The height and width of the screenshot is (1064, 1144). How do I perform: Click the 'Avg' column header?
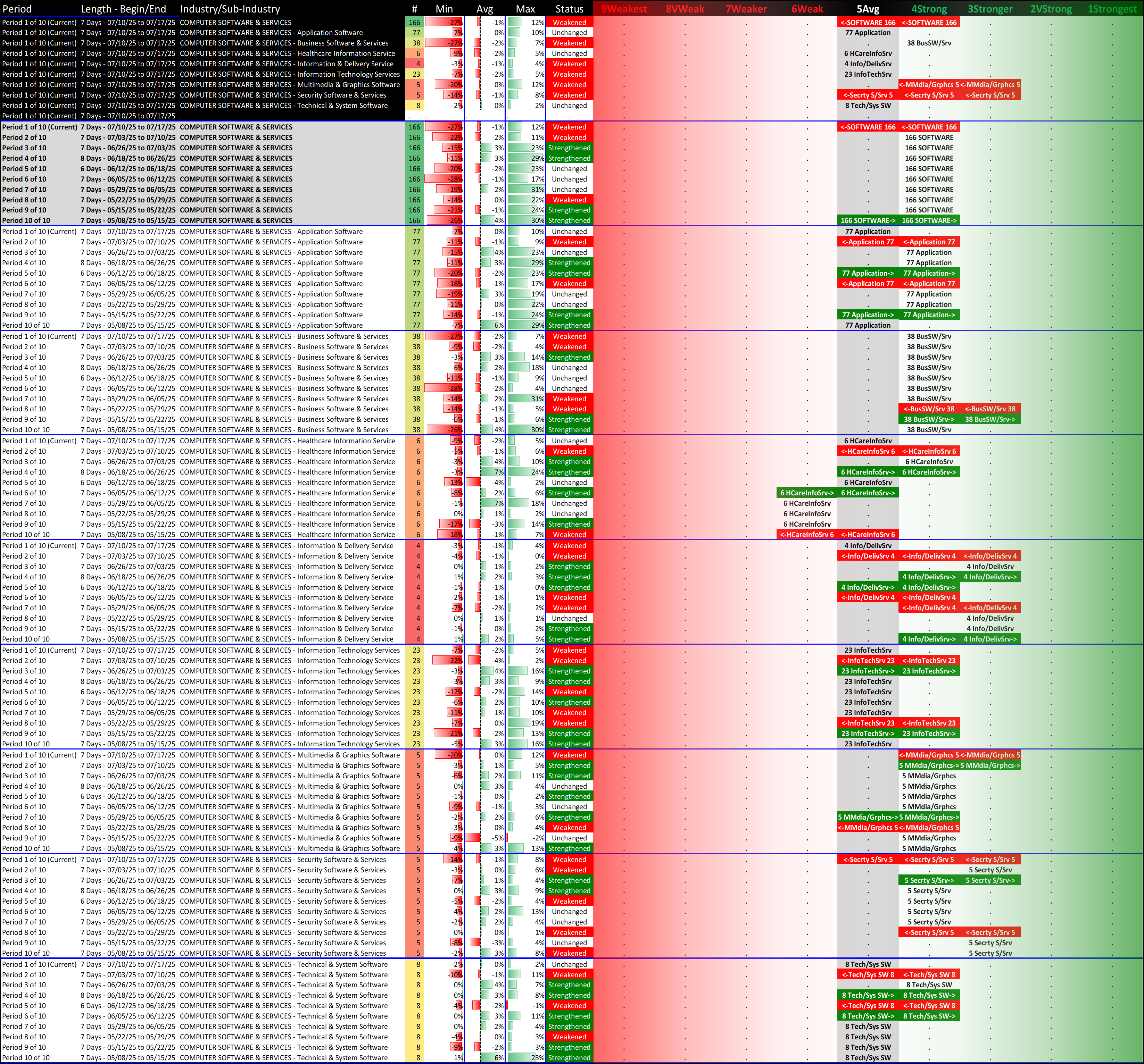point(484,9)
